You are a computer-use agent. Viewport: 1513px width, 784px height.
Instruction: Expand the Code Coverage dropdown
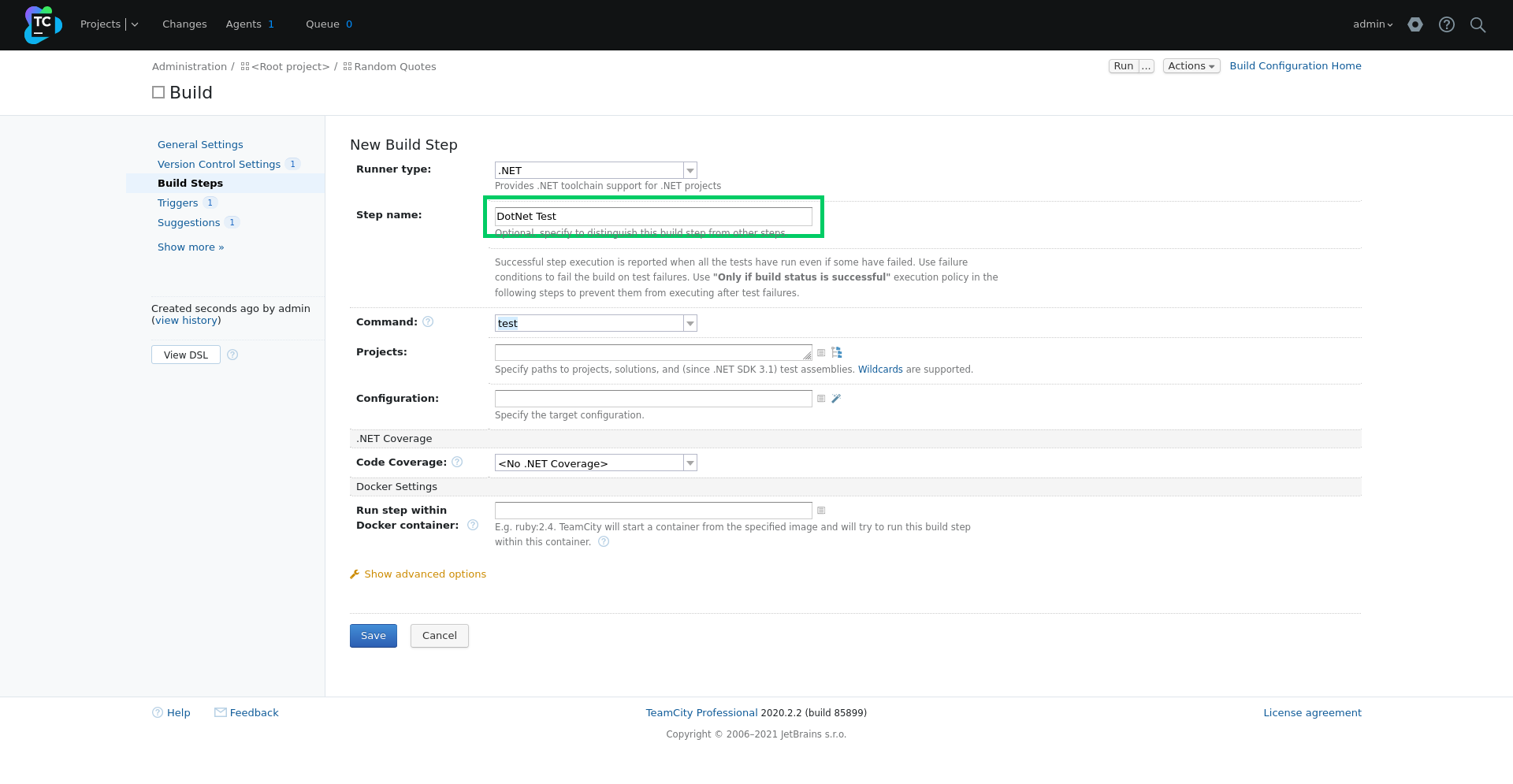pyautogui.click(x=690, y=463)
